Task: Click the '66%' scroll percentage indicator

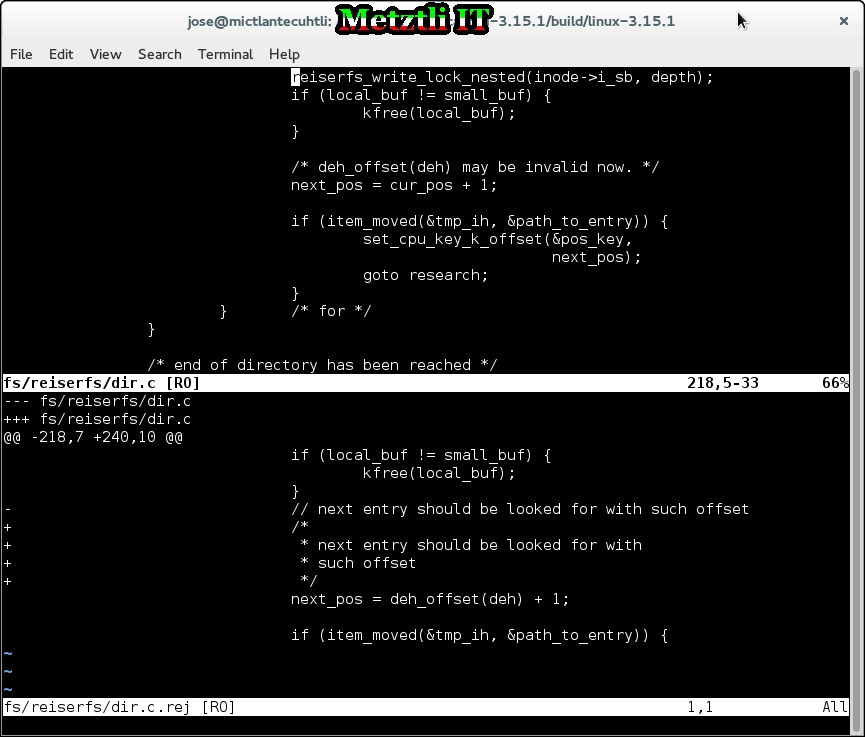Action: point(835,383)
